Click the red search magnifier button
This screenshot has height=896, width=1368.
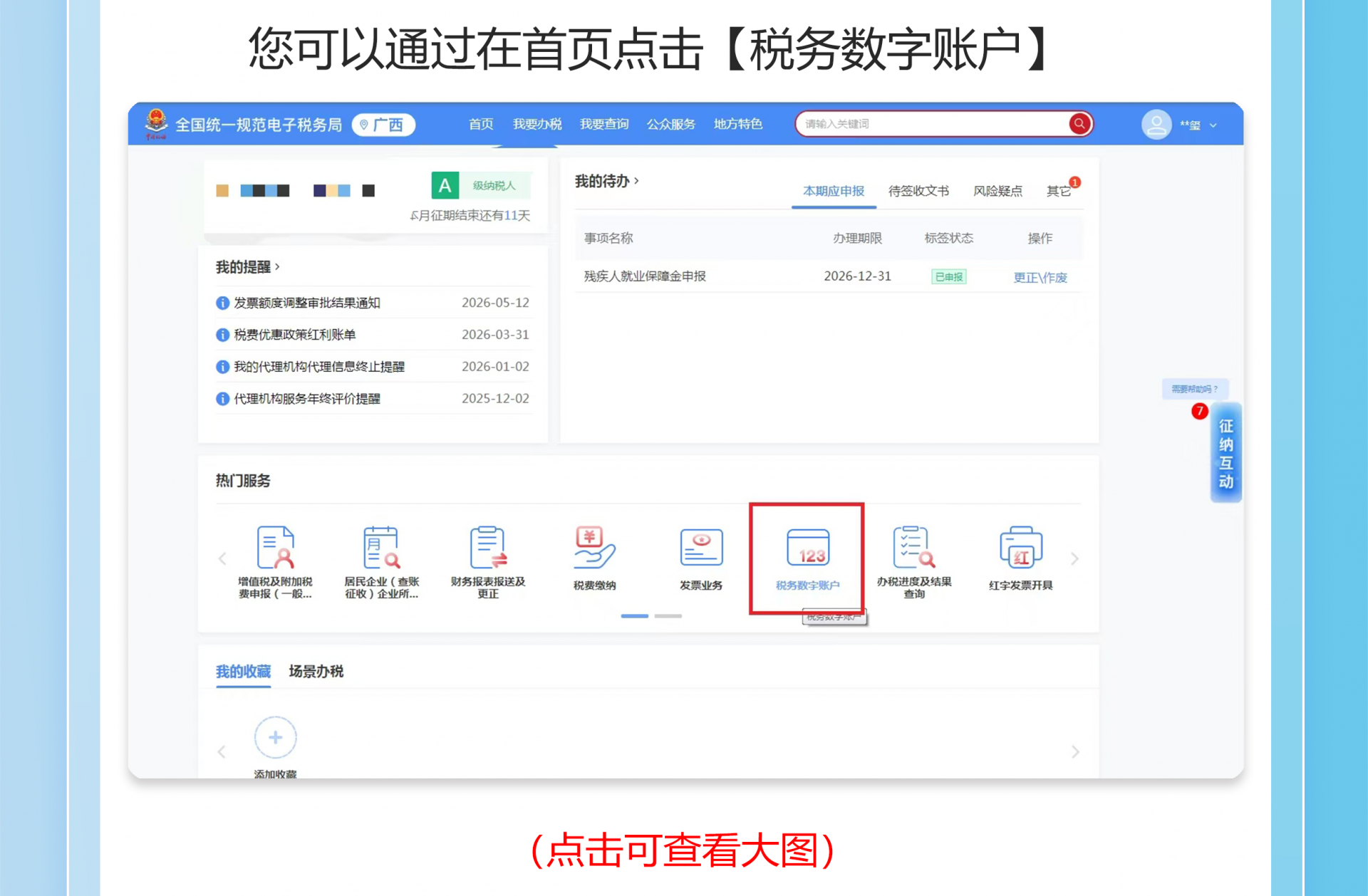click(1079, 124)
